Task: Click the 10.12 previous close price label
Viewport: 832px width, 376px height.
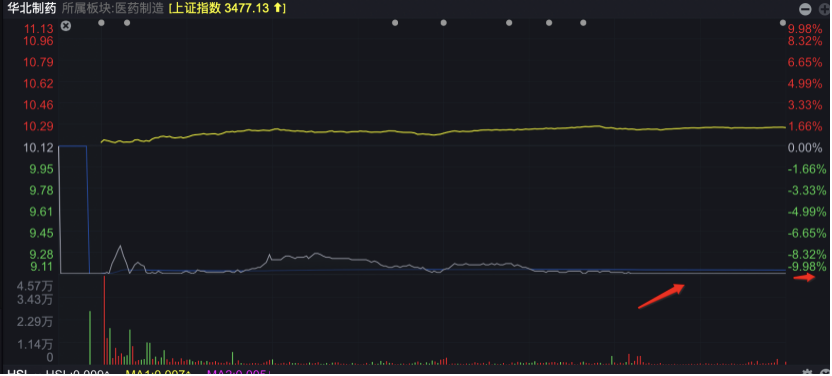Action: [x=38, y=147]
